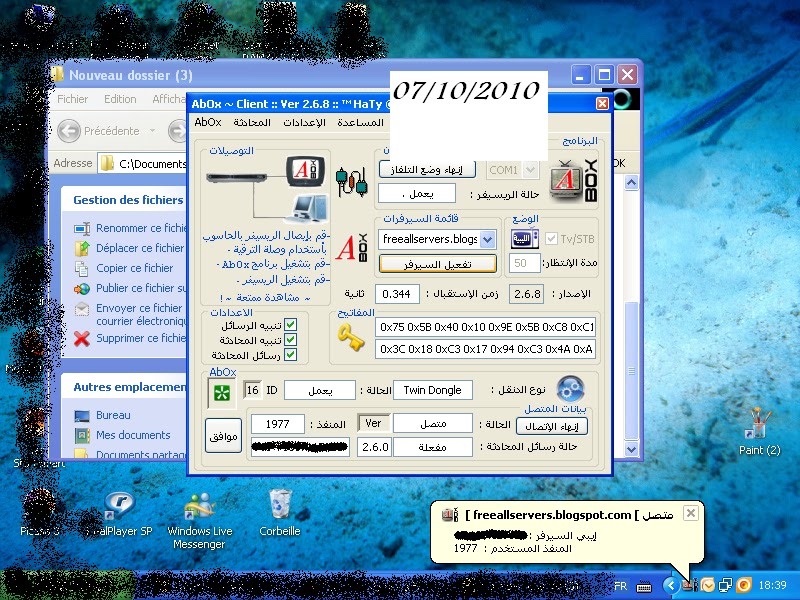The height and width of the screenshot is (600, 800).
Task: Open the Précédente history dropdown arrow
Action: point(152,131)
